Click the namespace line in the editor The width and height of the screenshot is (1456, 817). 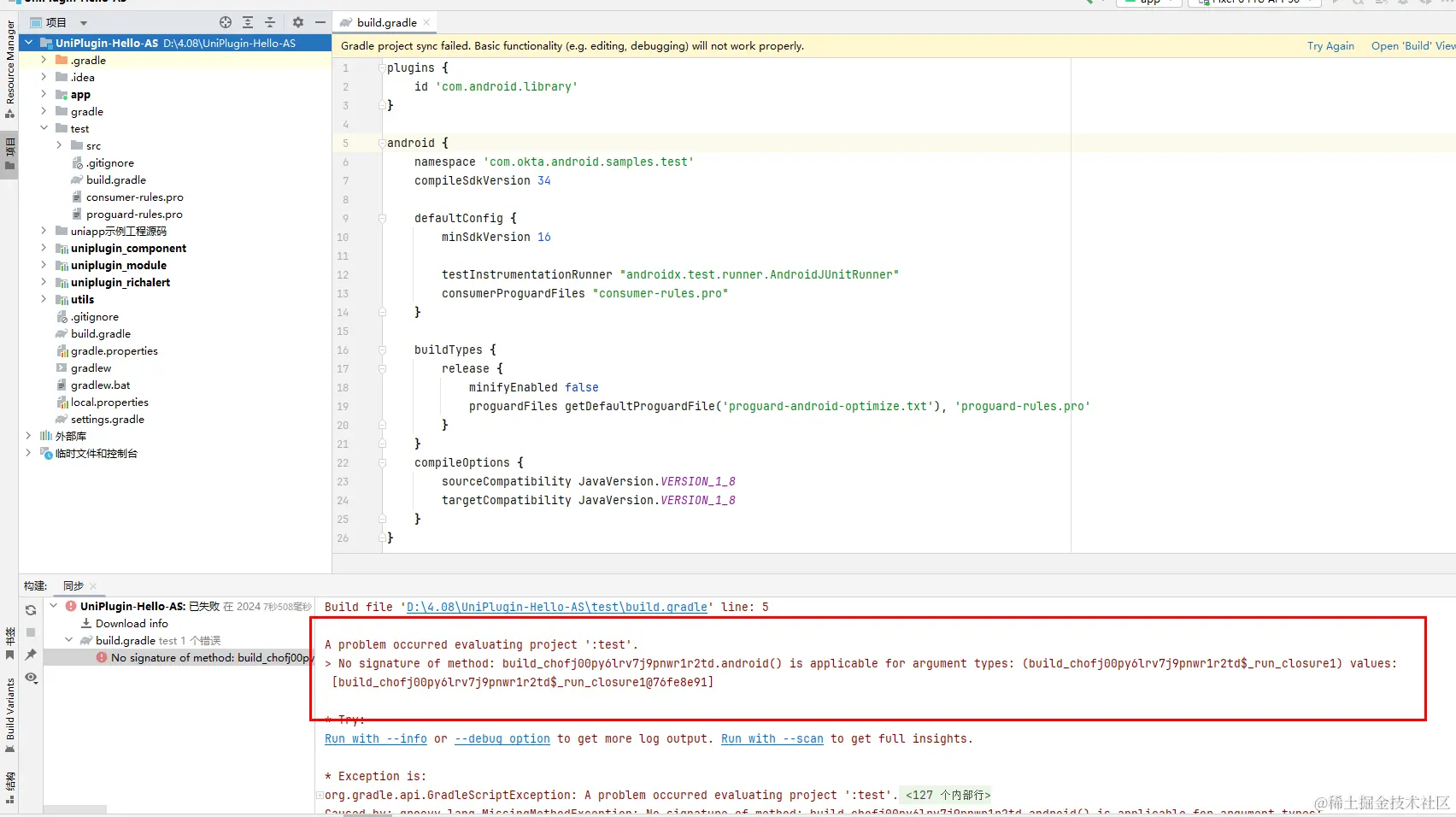[x=554, y=162]
